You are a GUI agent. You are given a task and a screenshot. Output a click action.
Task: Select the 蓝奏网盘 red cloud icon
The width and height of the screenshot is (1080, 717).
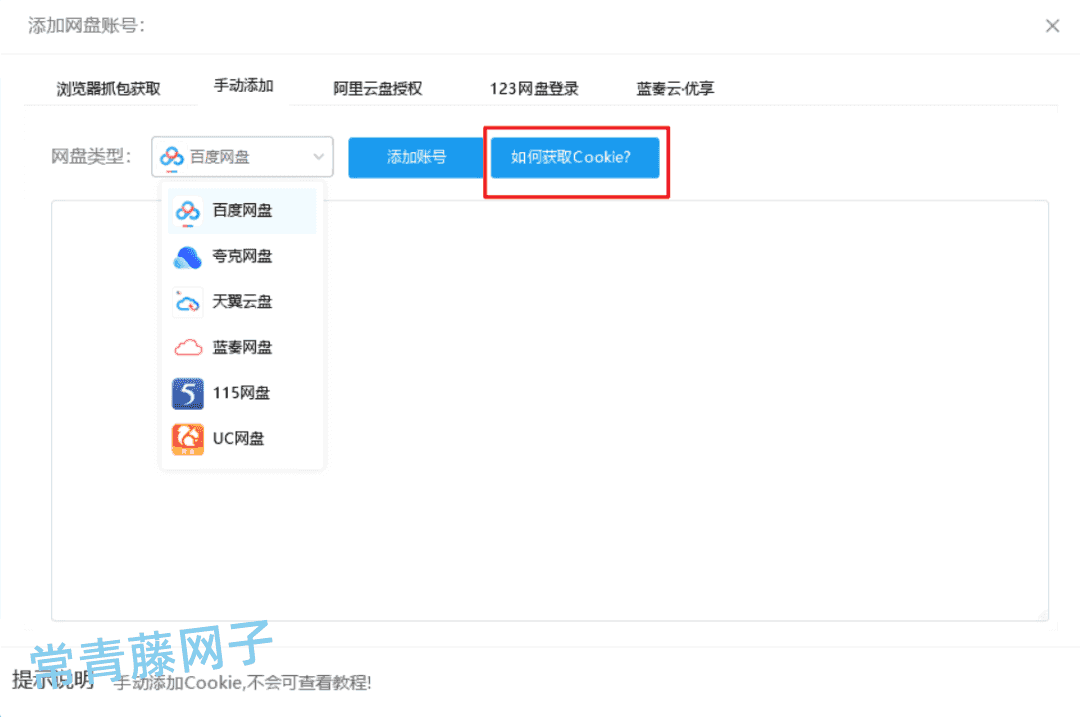(187, 347)
